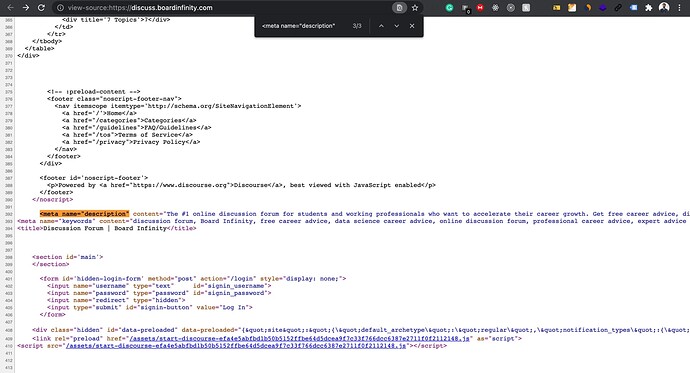Open the light gray square extension icon
The image size is (690, 373).
(x=526, y=7)
